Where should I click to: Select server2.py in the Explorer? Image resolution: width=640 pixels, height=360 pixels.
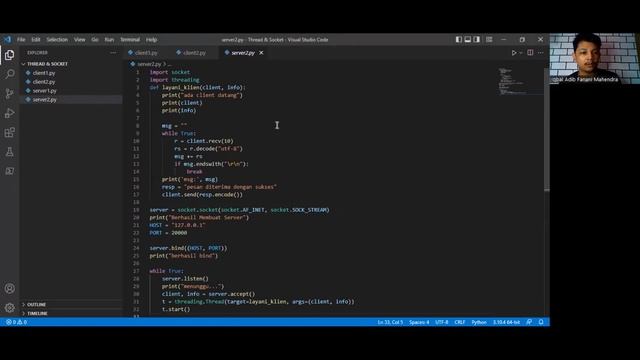coord(44,100)
